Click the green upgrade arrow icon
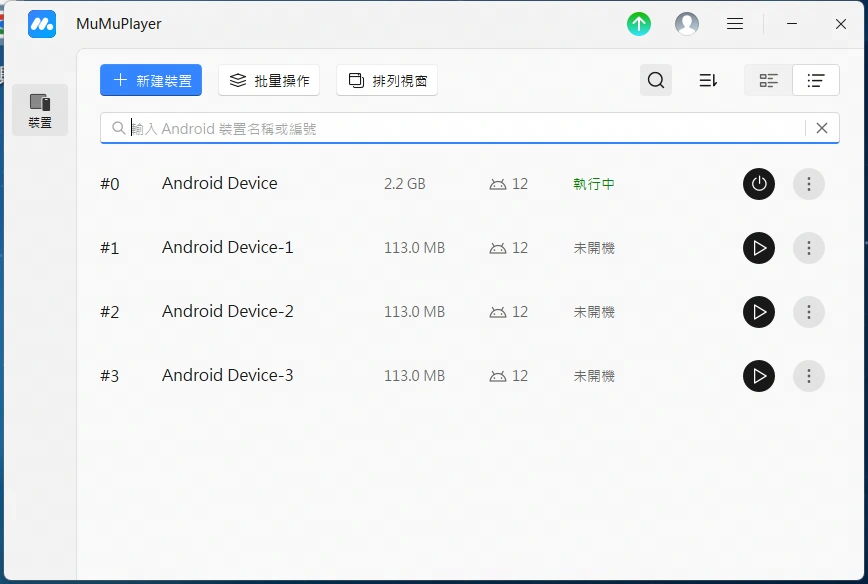 (639, 24)
